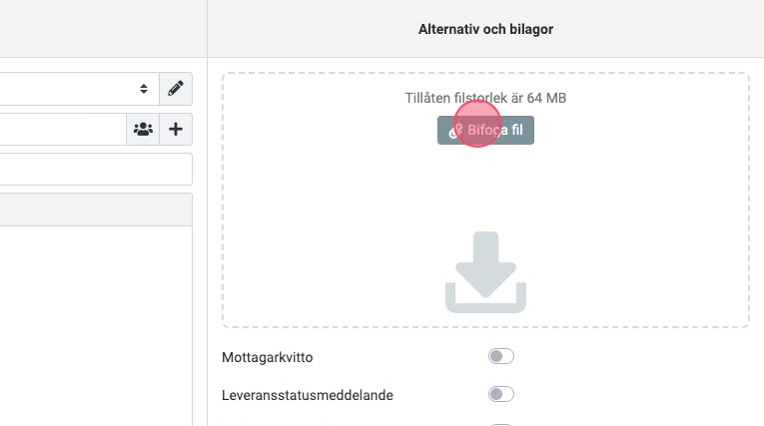Toggle the partially visible switch below Leveransstatusmeddelande
Viewport: 764px width, 426px height.
500,424
